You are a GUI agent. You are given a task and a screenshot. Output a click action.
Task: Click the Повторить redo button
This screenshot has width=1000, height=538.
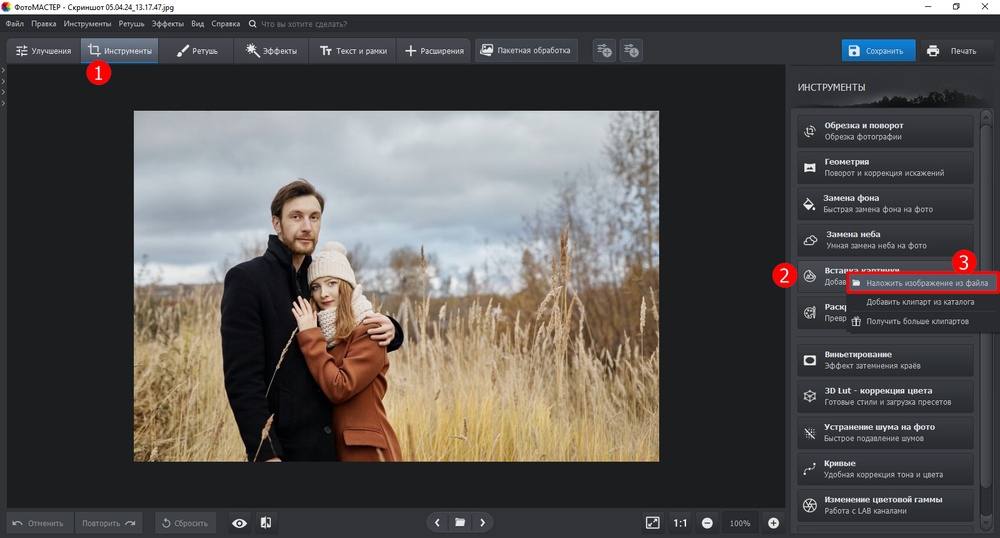pos(108,523)
